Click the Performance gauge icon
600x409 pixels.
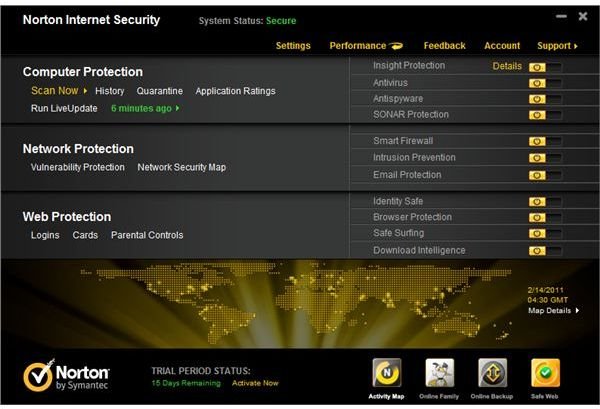tap(396, 46)
